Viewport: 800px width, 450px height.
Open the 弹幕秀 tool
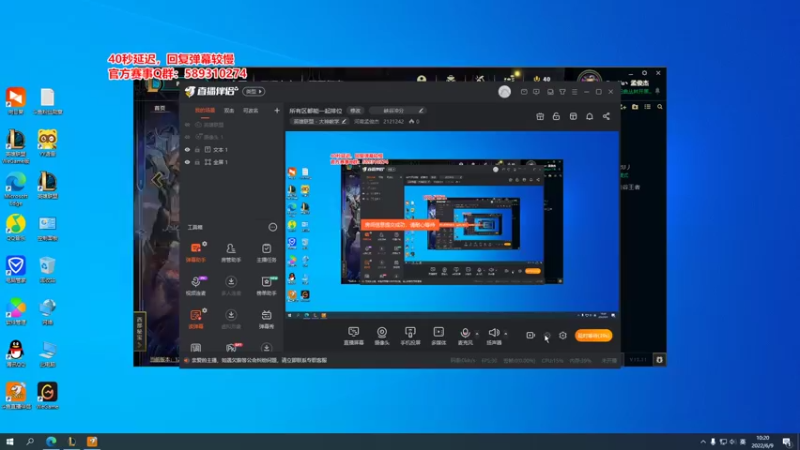(266, 319)
